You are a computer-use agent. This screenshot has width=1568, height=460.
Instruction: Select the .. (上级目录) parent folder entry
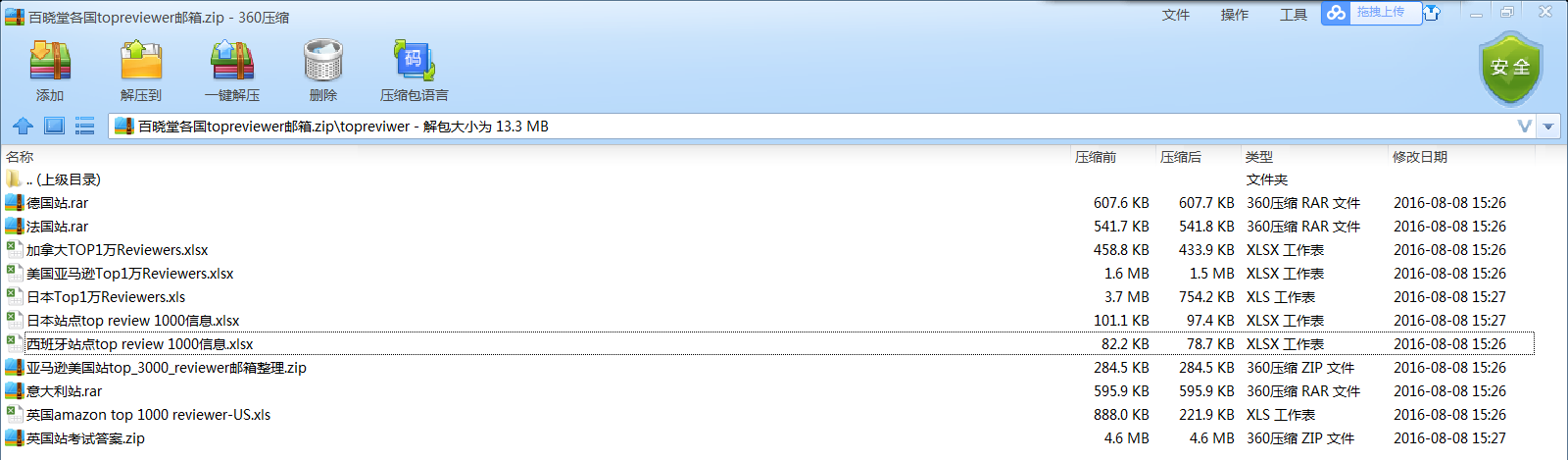(768, 179)
